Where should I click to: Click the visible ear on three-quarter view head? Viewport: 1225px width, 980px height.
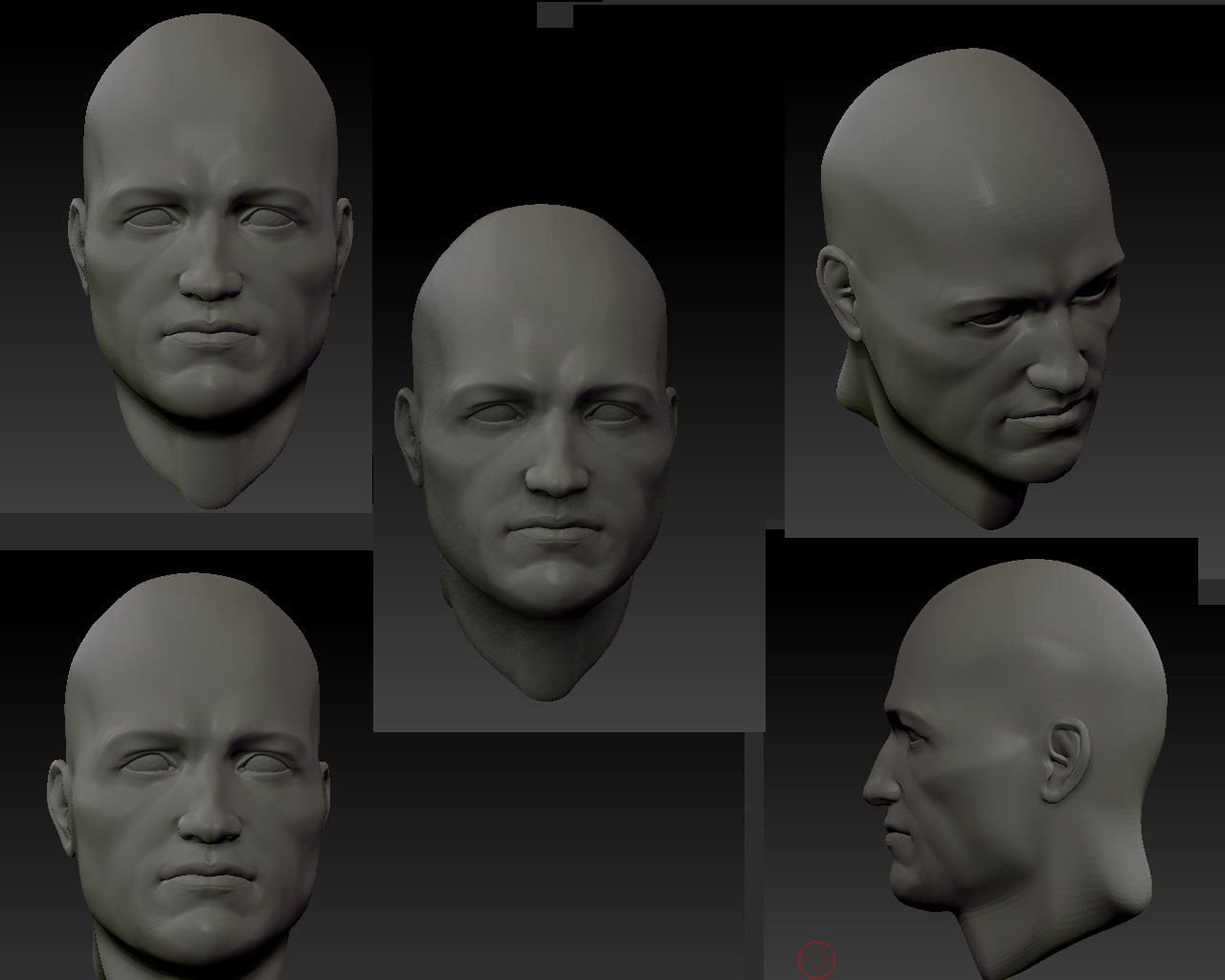[835, 285]
